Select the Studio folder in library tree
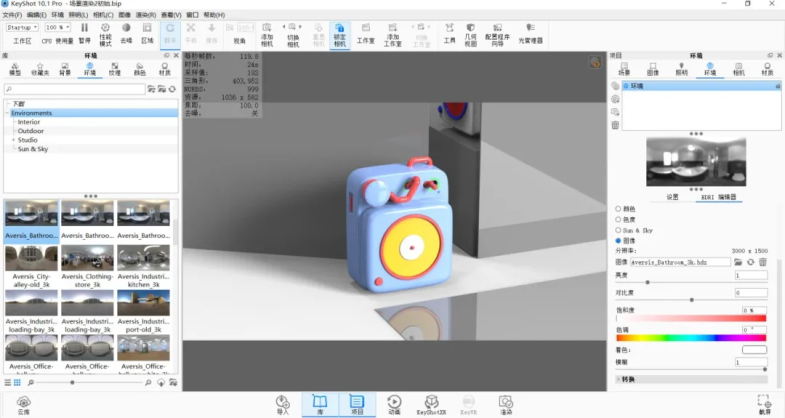The image size is (785, 418). pyautogui.click(x=27, y=140)
